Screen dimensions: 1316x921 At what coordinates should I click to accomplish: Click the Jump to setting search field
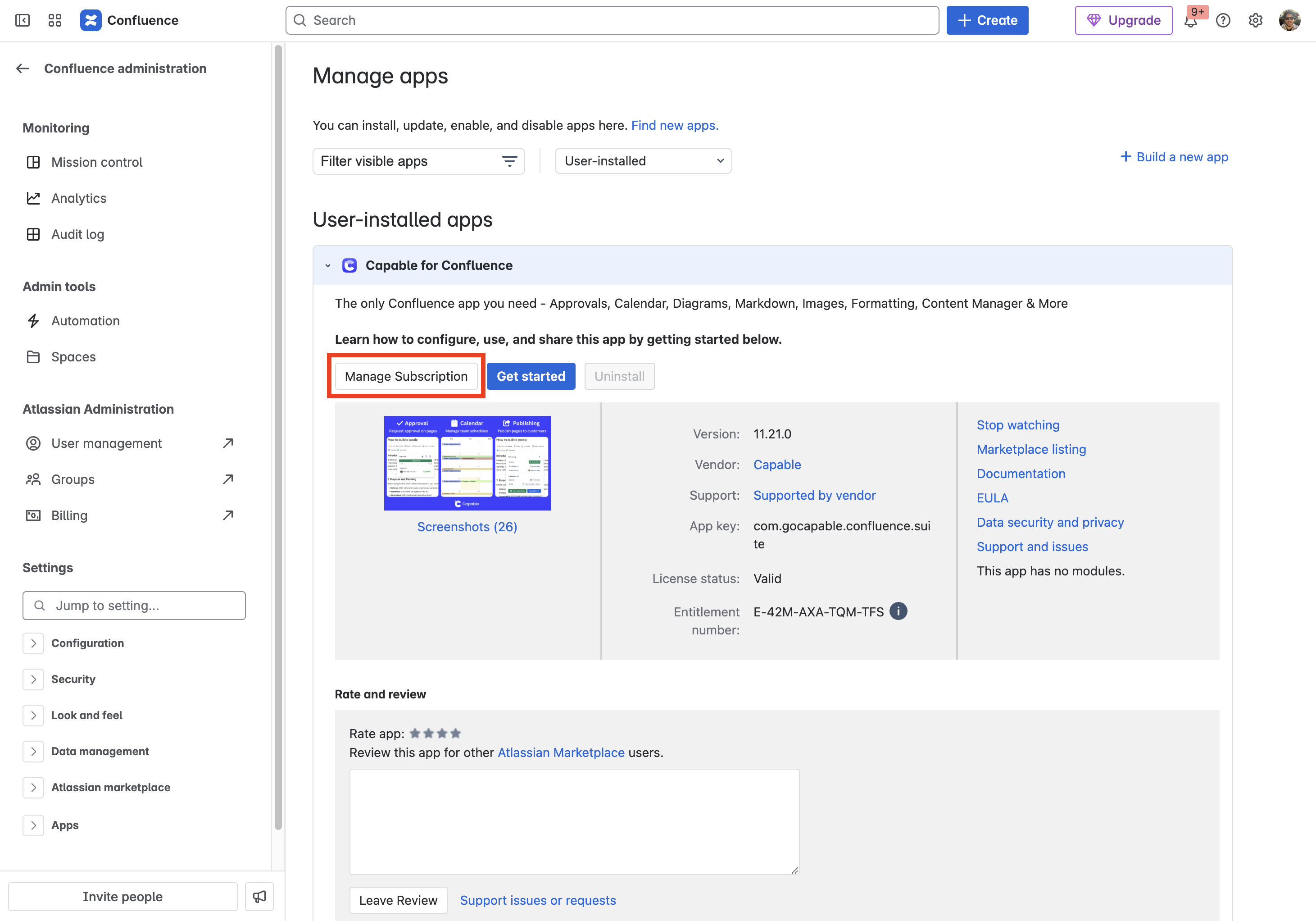tap(134, 606)
